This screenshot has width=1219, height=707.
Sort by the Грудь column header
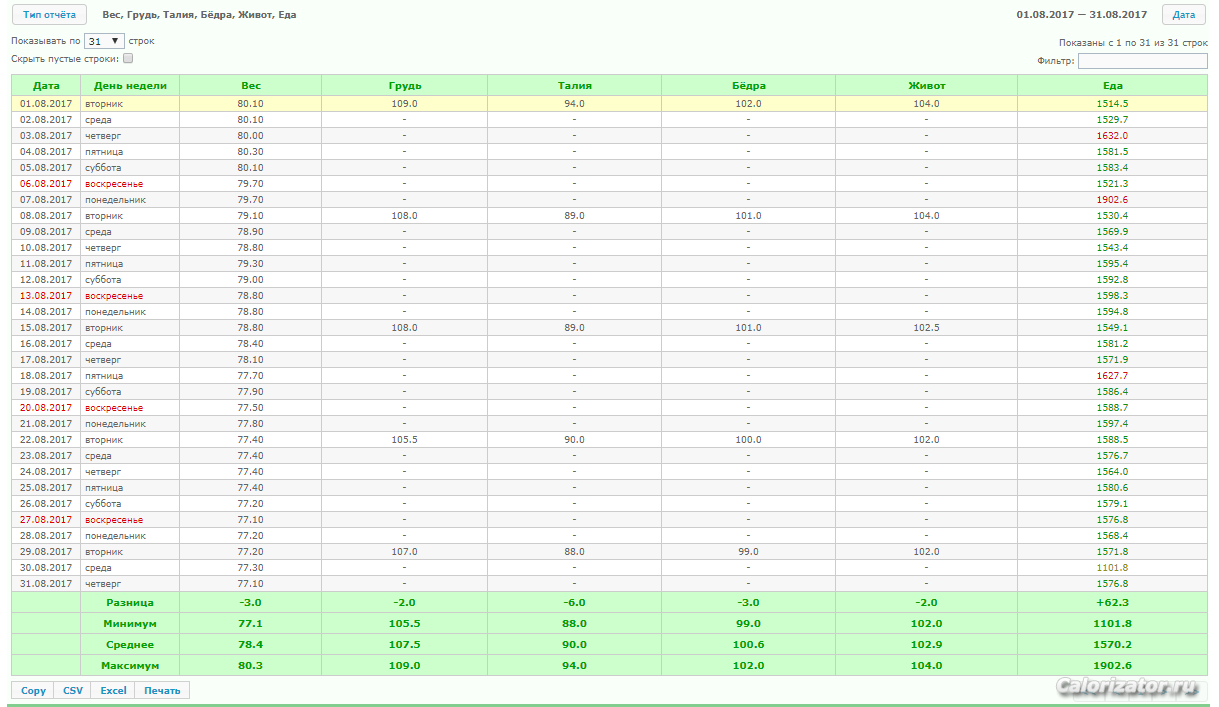point(404,85)
